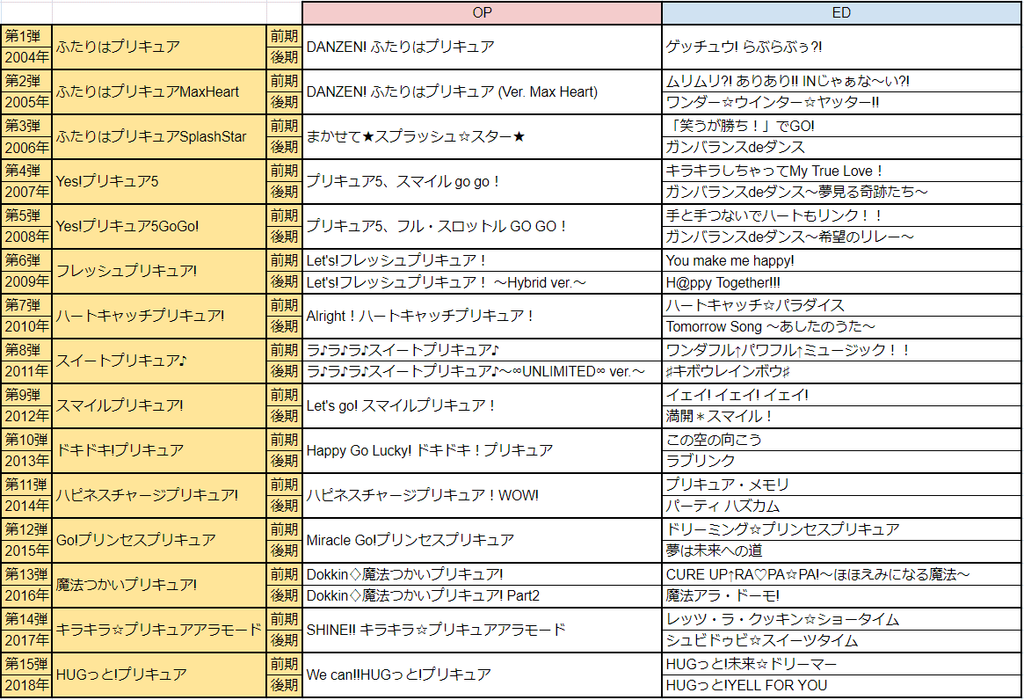This screenshot has width=1024, height=700.
Task: Click the series title HUGっと!プリキュア
Action: point(159,675)
